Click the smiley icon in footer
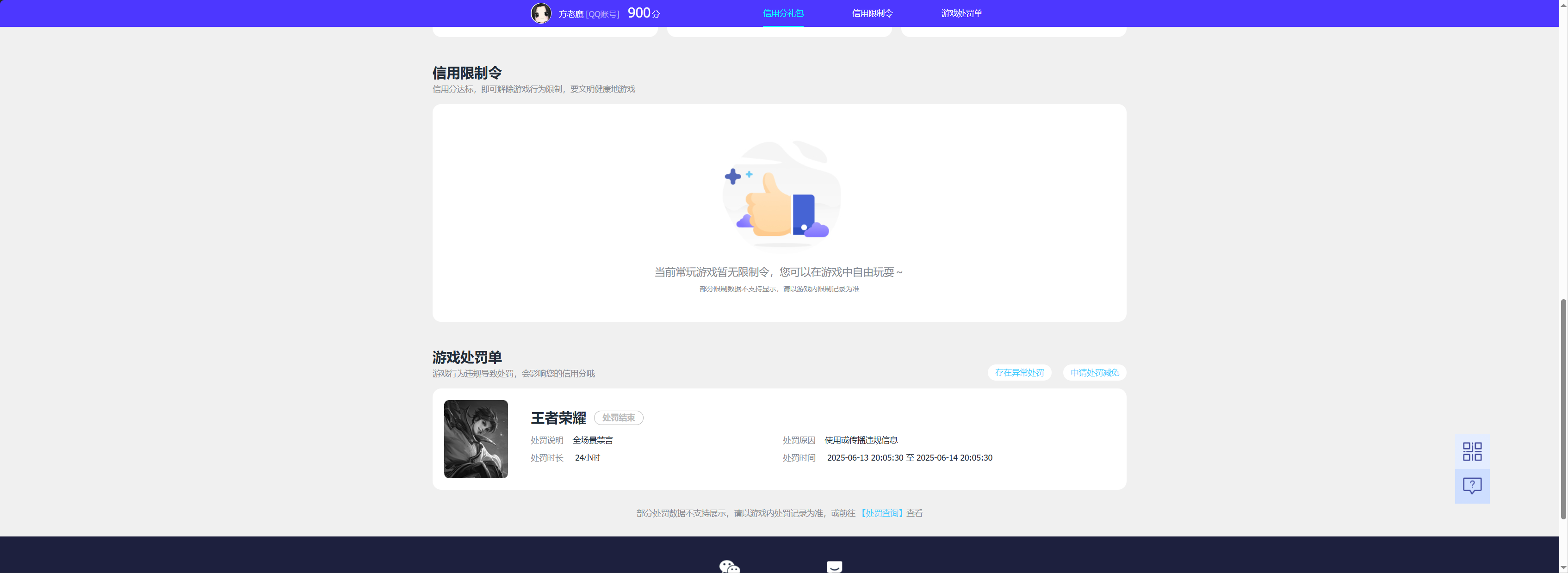This screenshot has height=573, width=1568. [x=835, y=567]
